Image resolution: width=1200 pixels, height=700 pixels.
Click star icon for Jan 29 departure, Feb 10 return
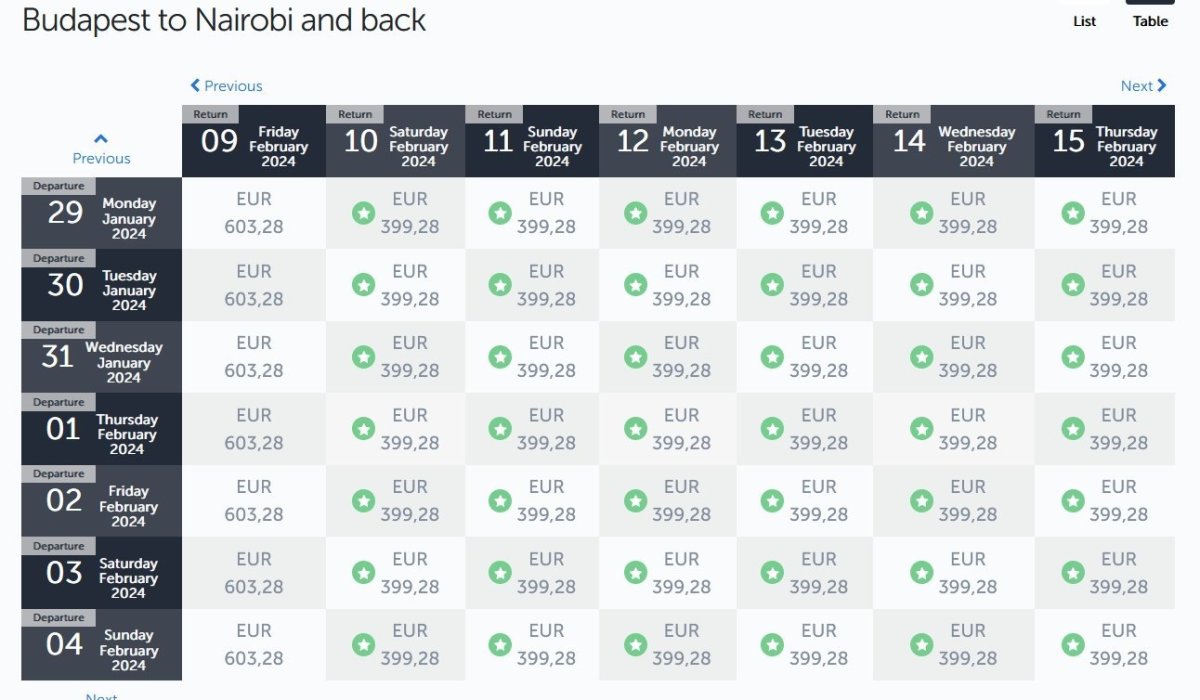coord(363,213)
